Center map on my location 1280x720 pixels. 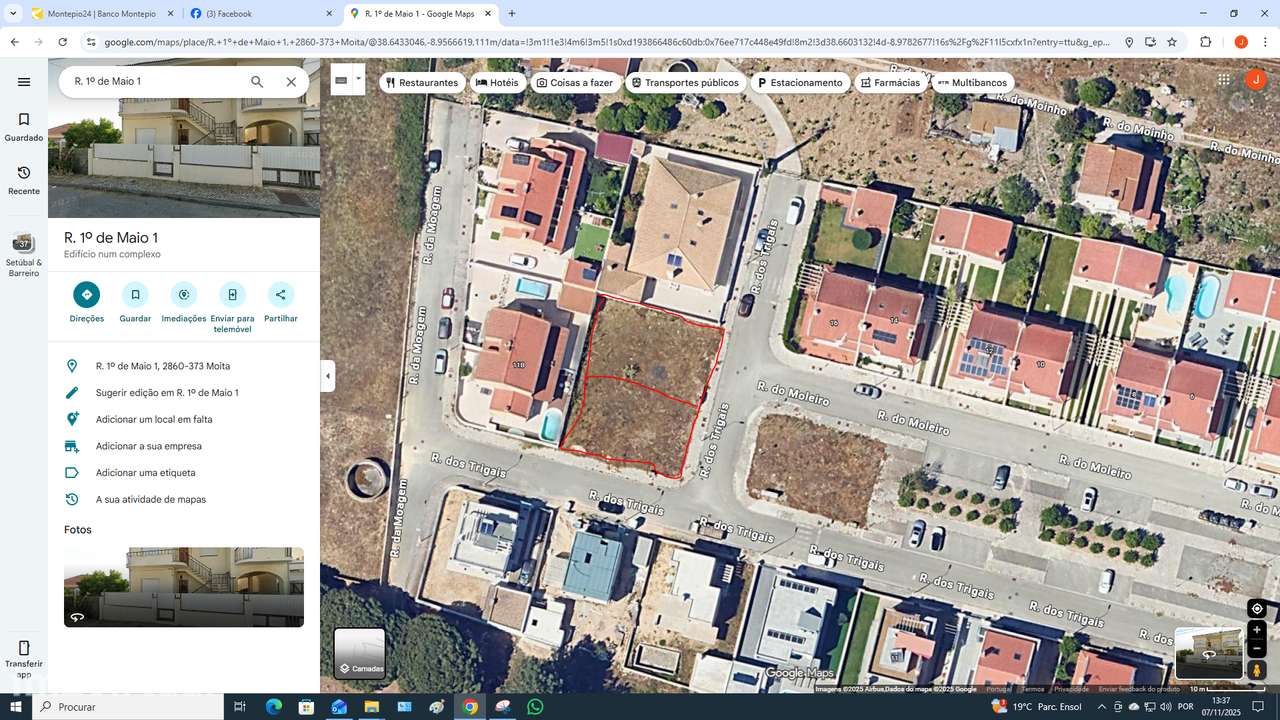1257,608
